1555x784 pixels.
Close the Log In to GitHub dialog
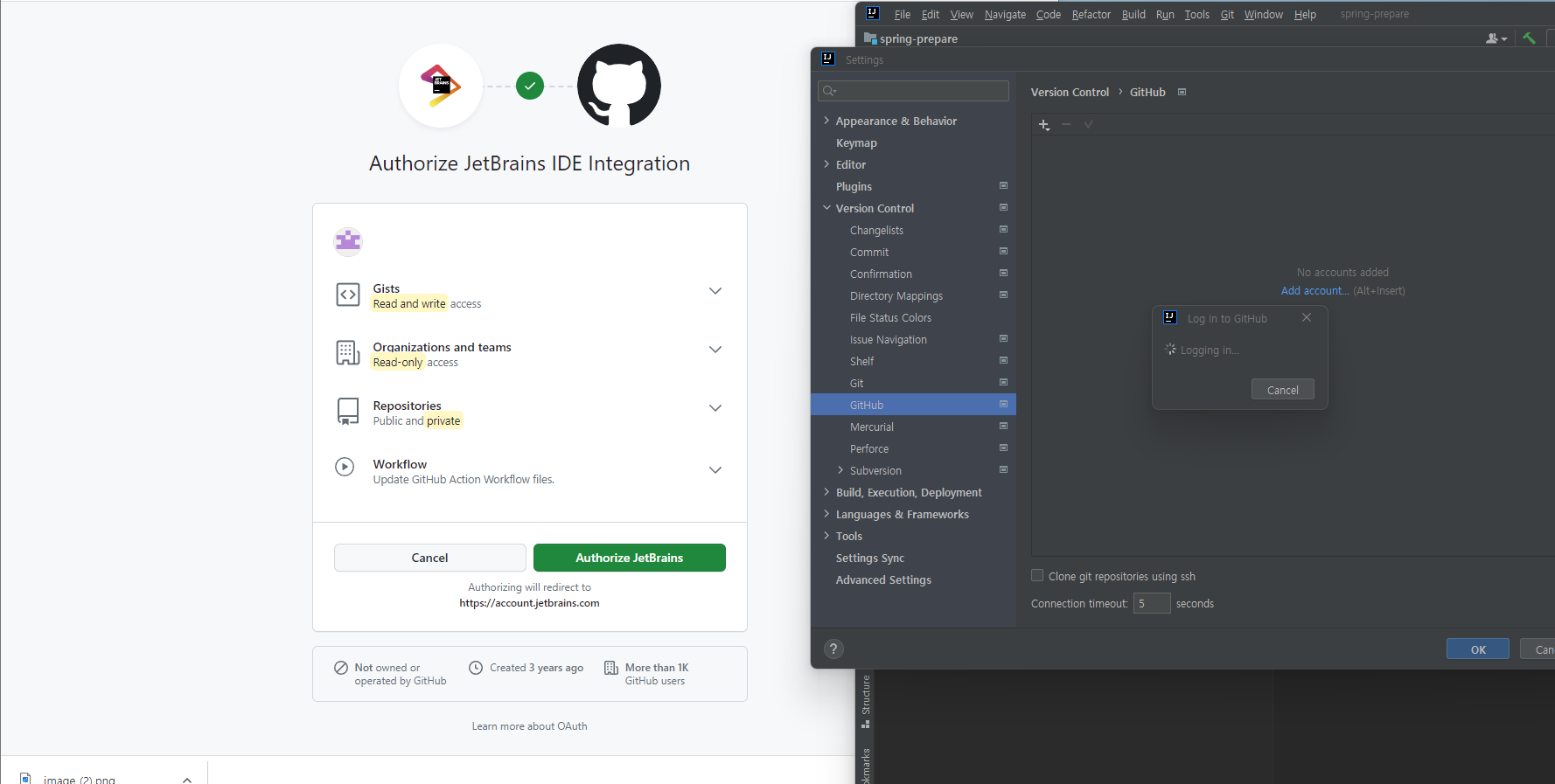pyautogui.click(x=1307, y=317)
